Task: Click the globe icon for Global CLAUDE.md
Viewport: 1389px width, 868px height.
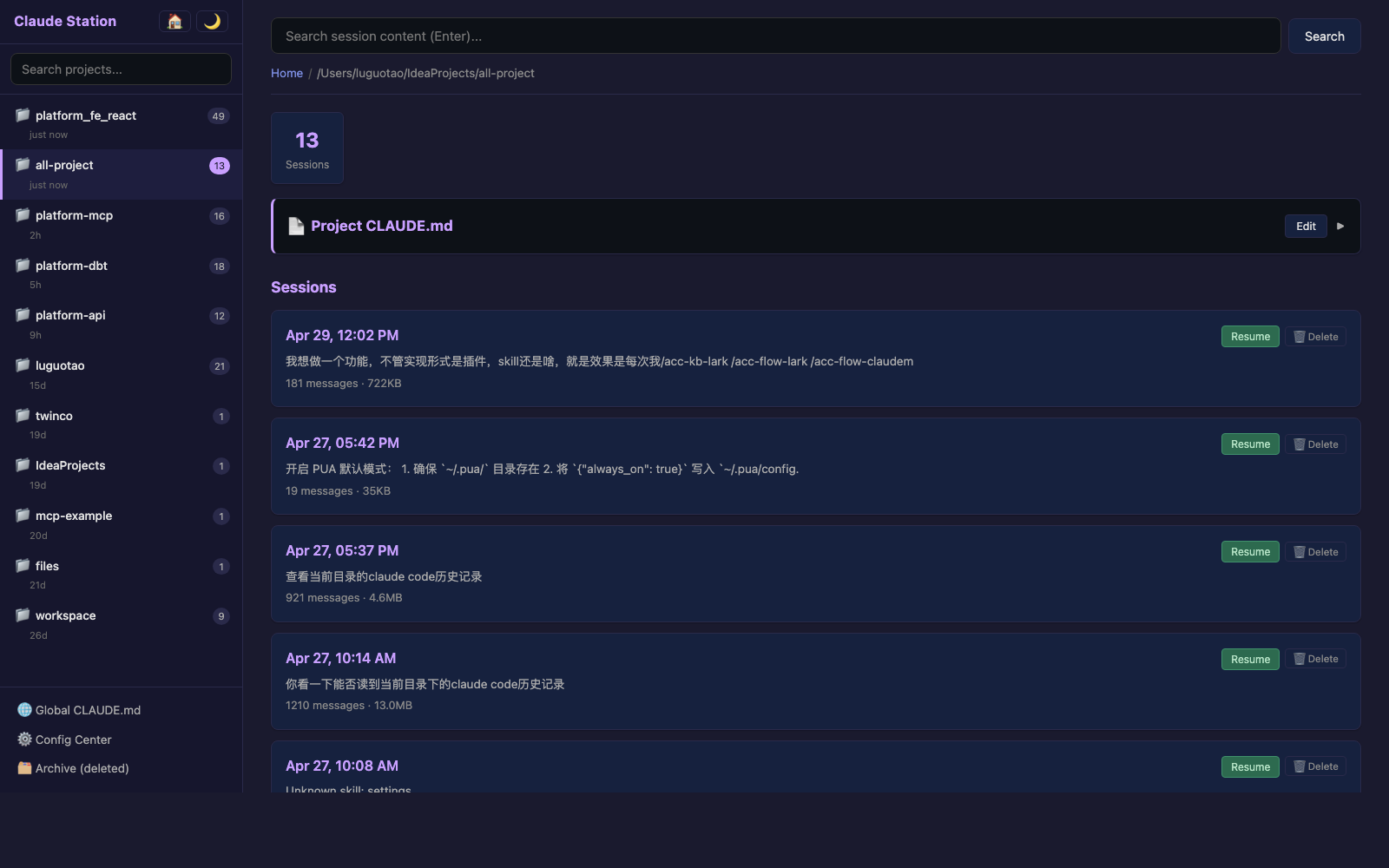Action: 24,710
